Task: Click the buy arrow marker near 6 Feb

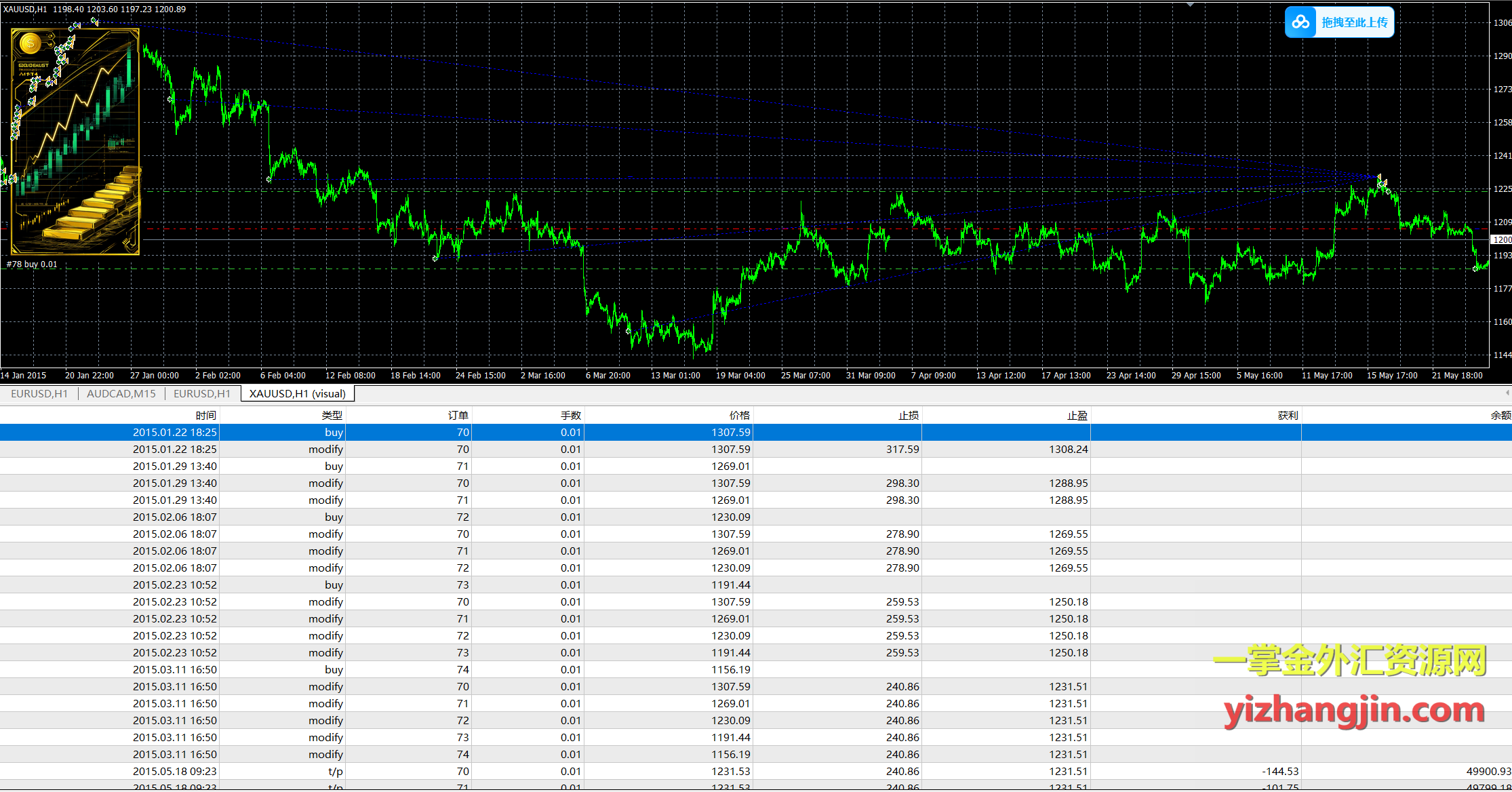Action: (269, 180)
